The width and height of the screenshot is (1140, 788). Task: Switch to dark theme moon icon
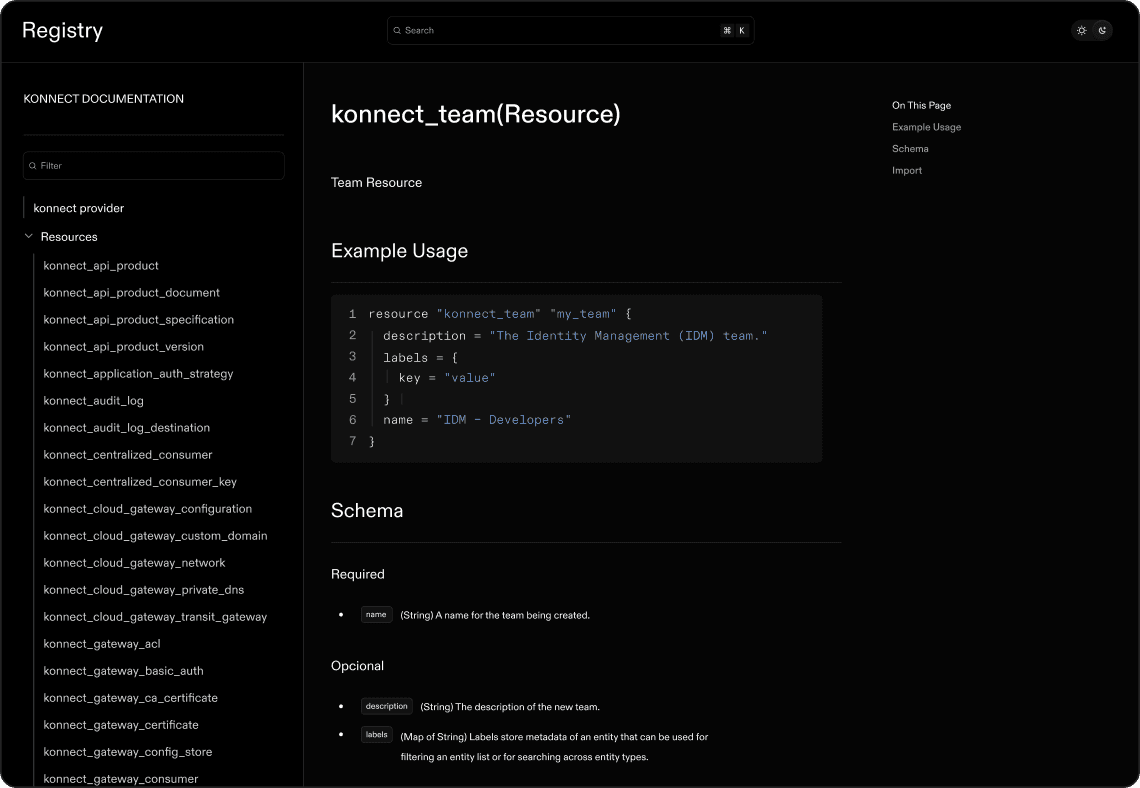(1102, 31)
